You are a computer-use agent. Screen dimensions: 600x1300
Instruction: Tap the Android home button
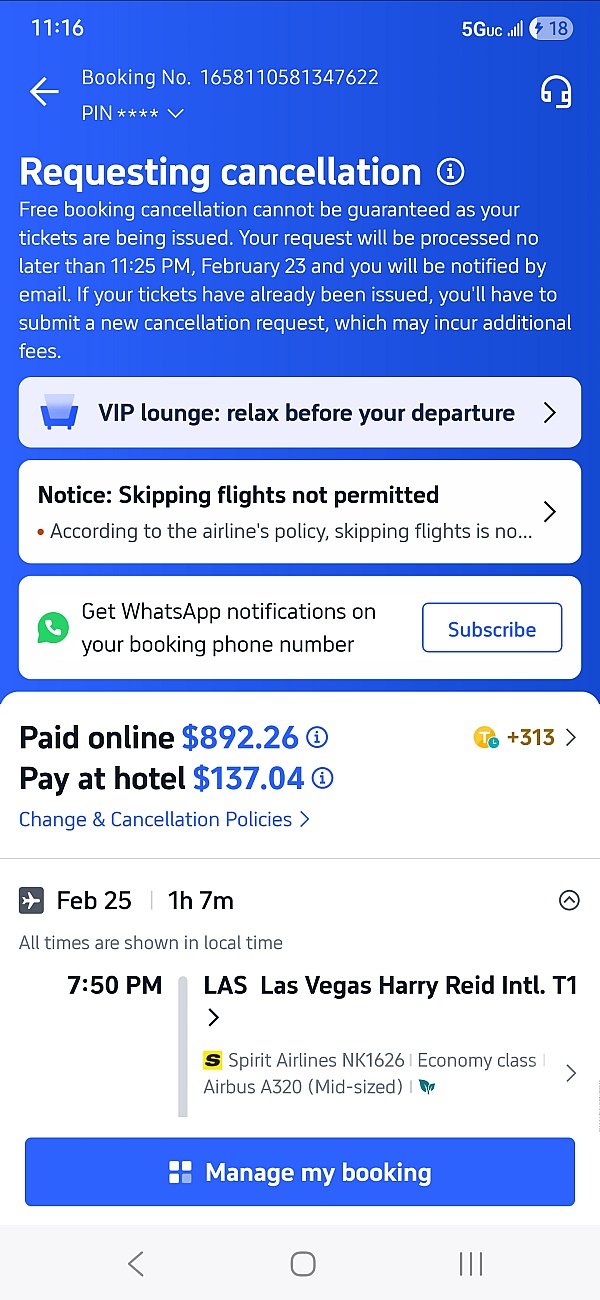point(303,1263)
